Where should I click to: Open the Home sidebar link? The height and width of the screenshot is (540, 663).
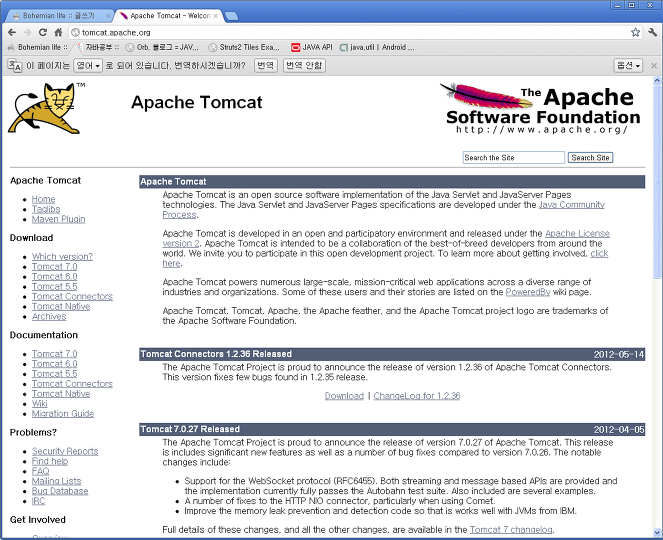[x=44, y=199]
